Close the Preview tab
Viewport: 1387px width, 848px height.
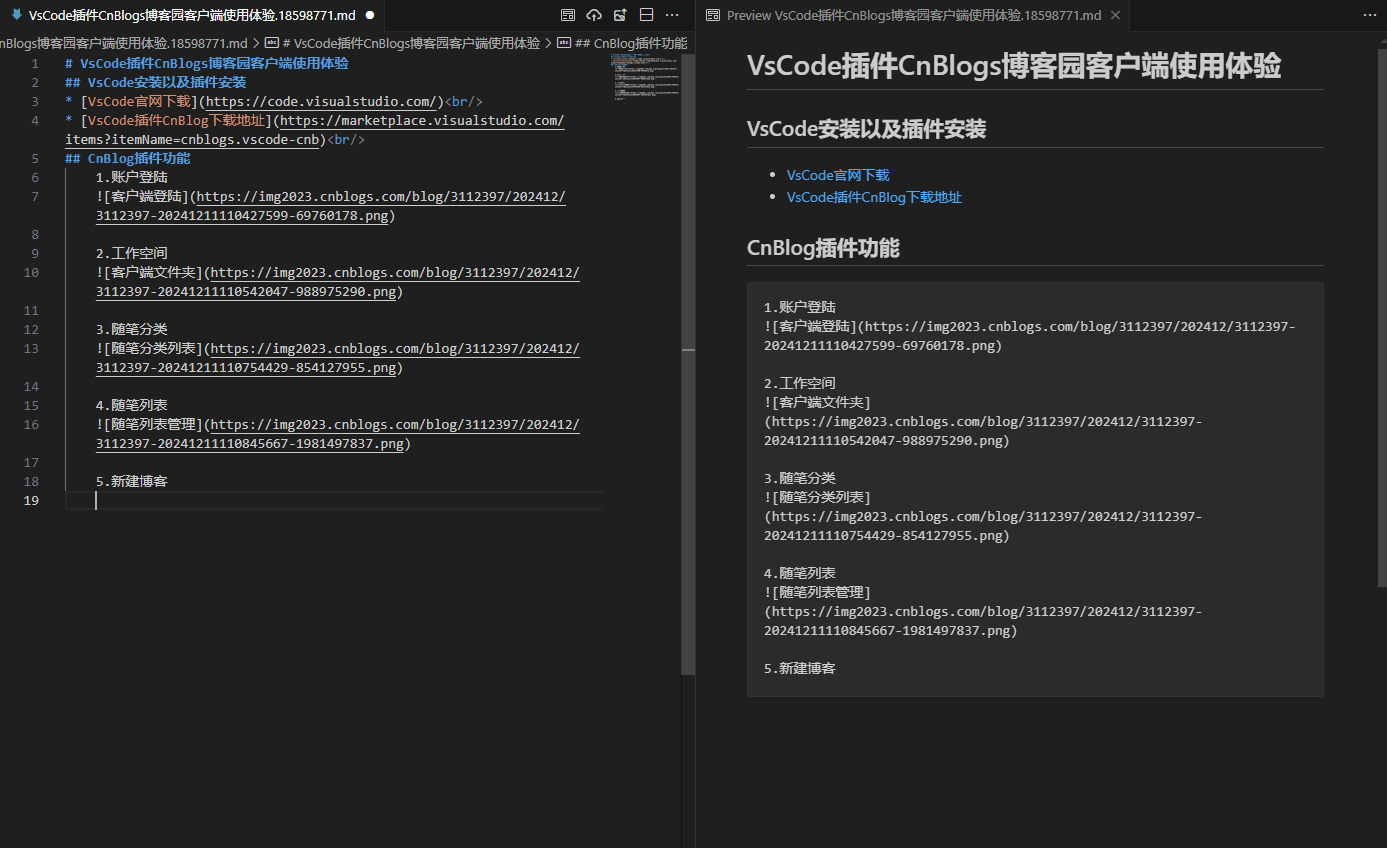[x=1115, y=15]
